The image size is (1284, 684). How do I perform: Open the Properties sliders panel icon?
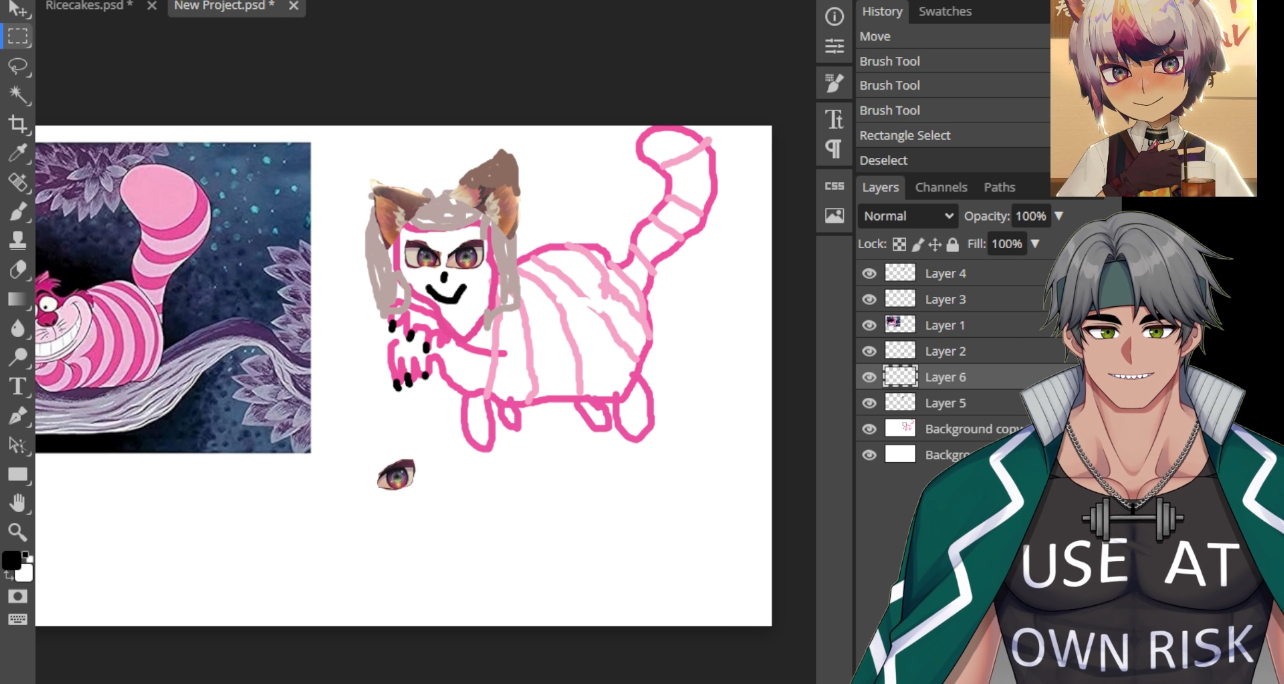[834, 46]
